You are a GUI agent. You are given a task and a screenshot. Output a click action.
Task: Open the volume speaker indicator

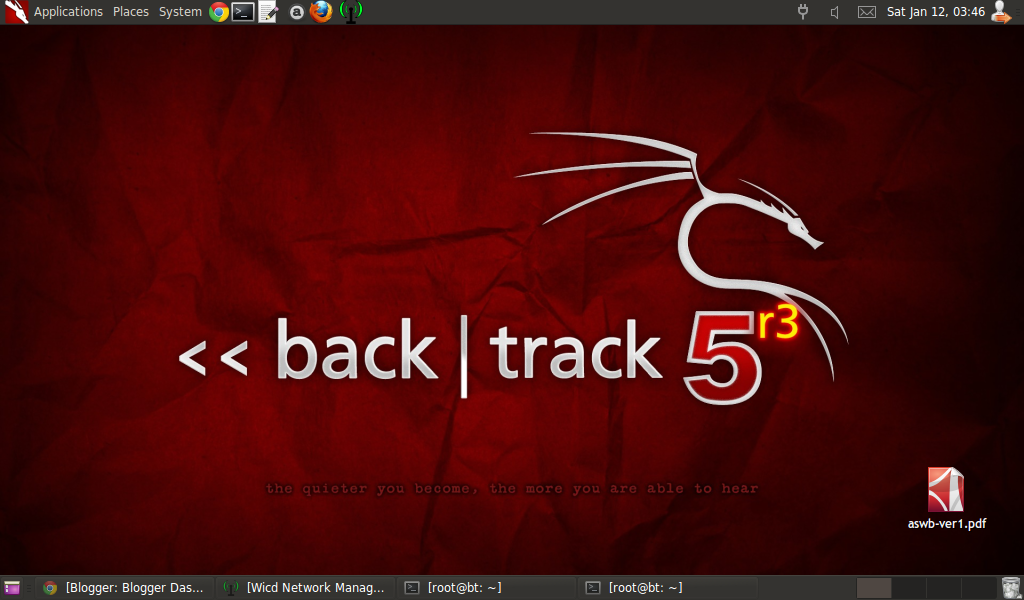click(835, 12)
